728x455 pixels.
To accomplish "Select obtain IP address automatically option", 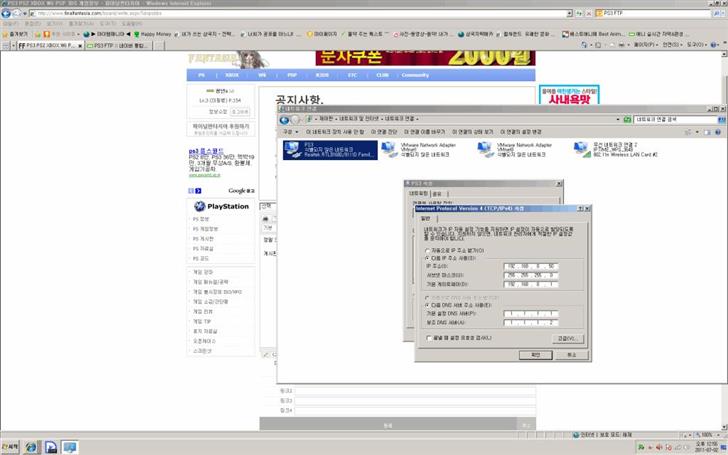I will pos(426,250).
